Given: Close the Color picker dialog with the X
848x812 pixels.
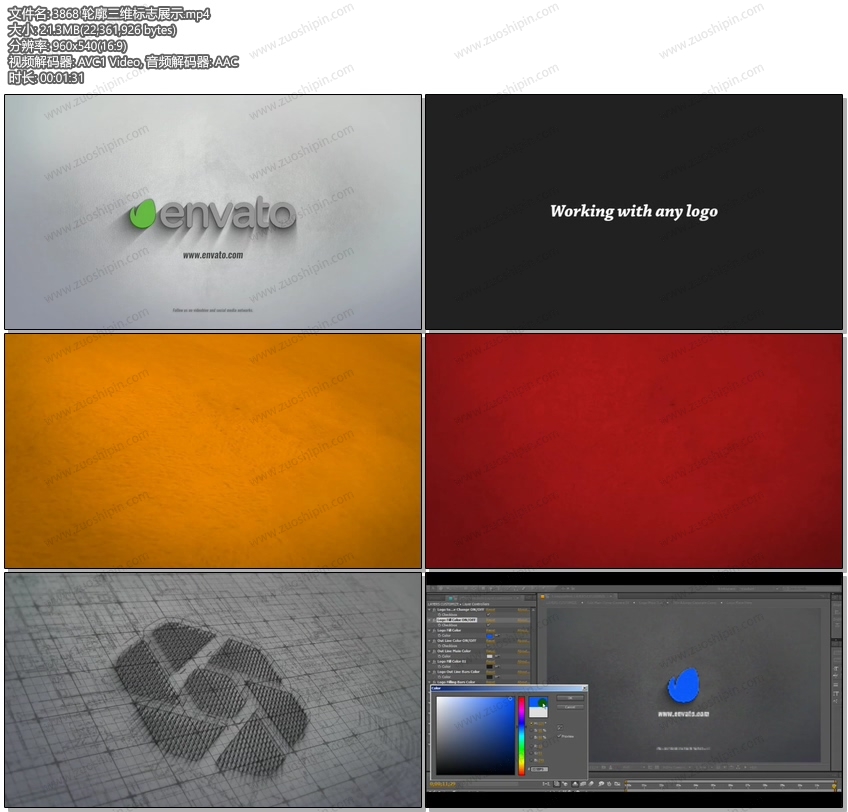Looking at the screenshot, I should click(583, 688).
